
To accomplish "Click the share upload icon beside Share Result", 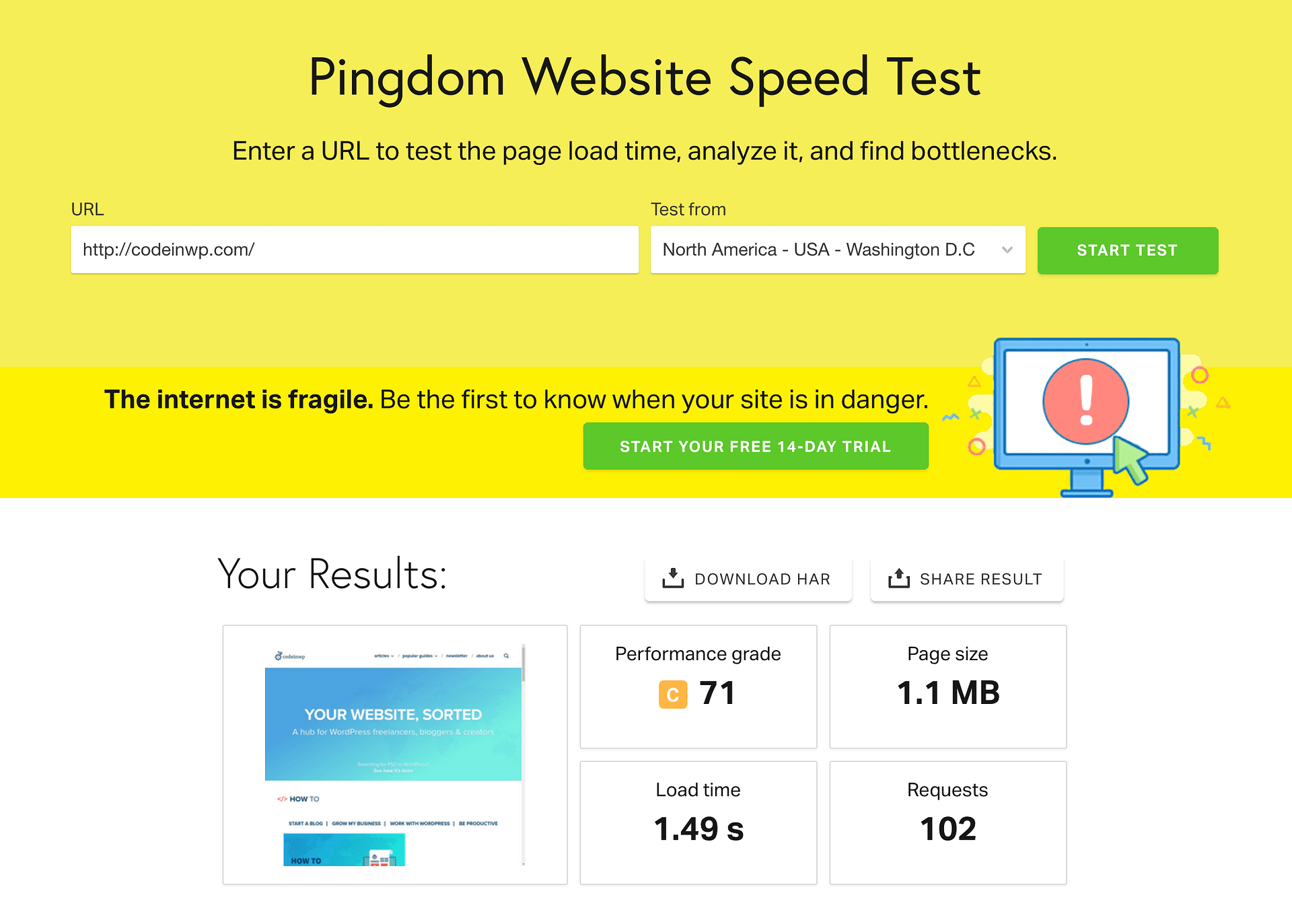I will (898, 578).
